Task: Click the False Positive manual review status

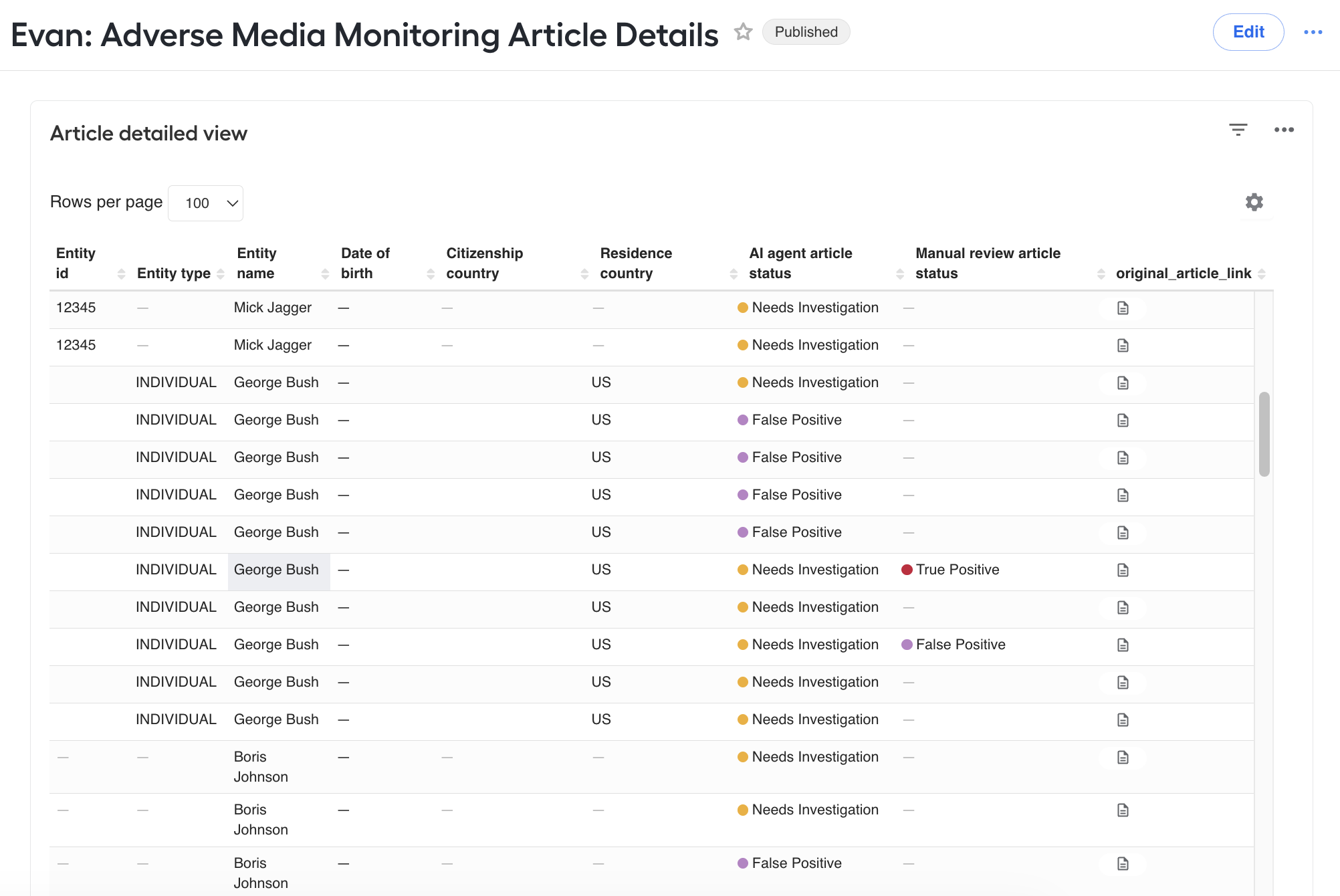Action: (x=954, y=645)
